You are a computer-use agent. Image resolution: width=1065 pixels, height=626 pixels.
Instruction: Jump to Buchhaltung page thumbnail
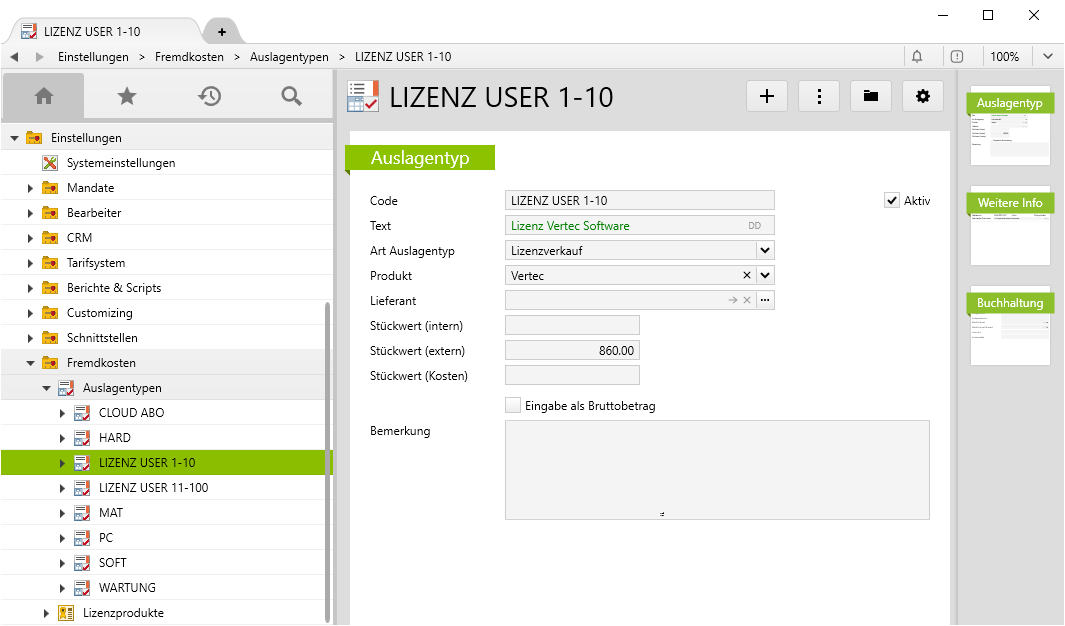pos(1010,326)
